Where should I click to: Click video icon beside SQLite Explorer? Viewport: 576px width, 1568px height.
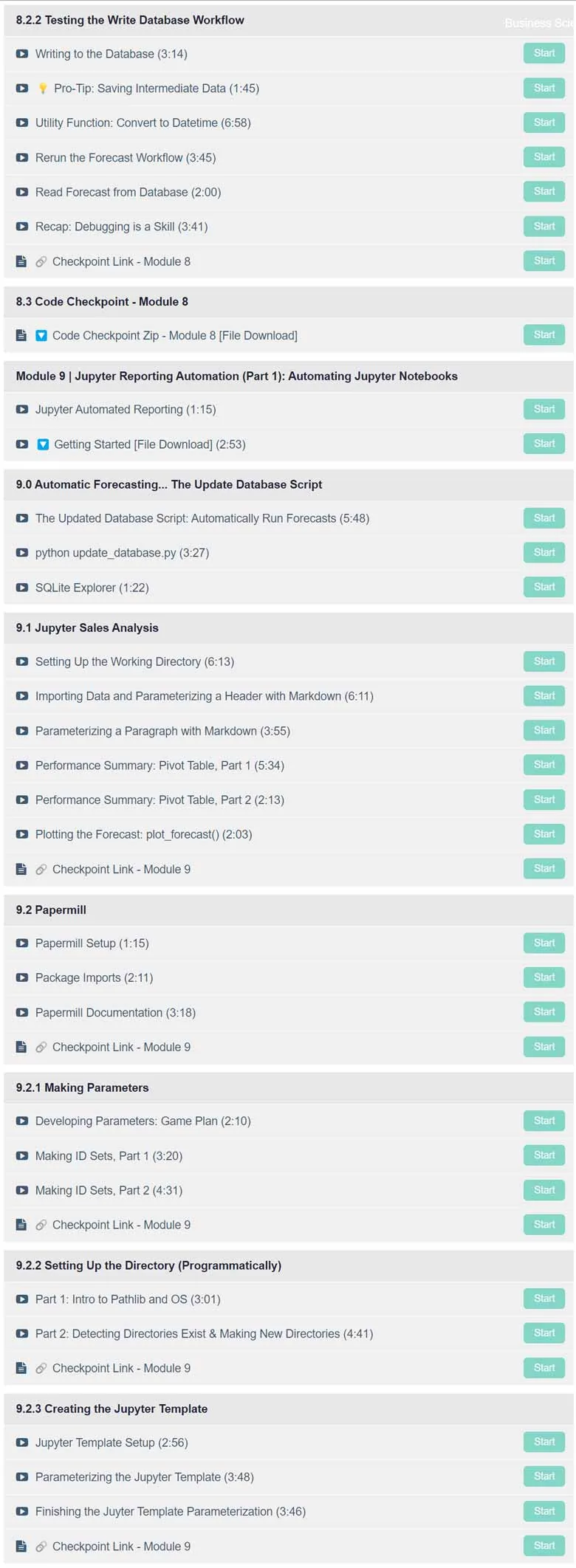[x=22, y=588]
